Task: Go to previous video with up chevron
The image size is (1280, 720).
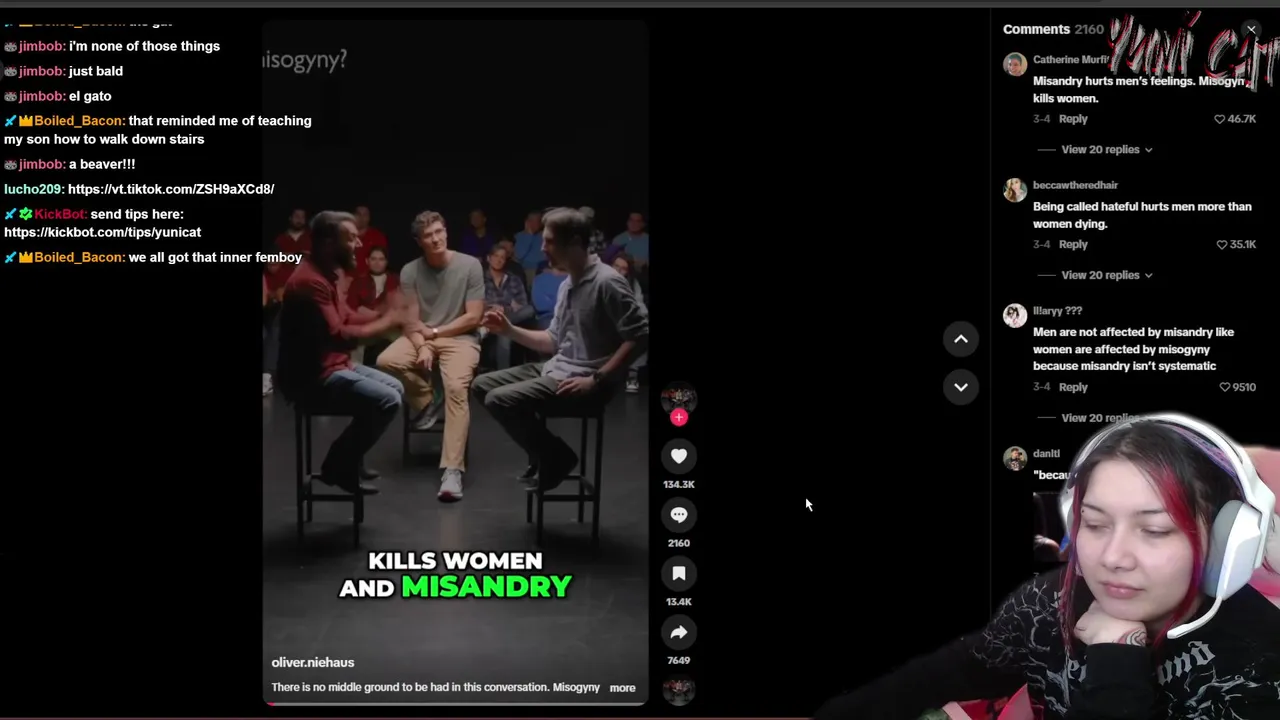Action: pyautogui.click(x=961, y=339)
